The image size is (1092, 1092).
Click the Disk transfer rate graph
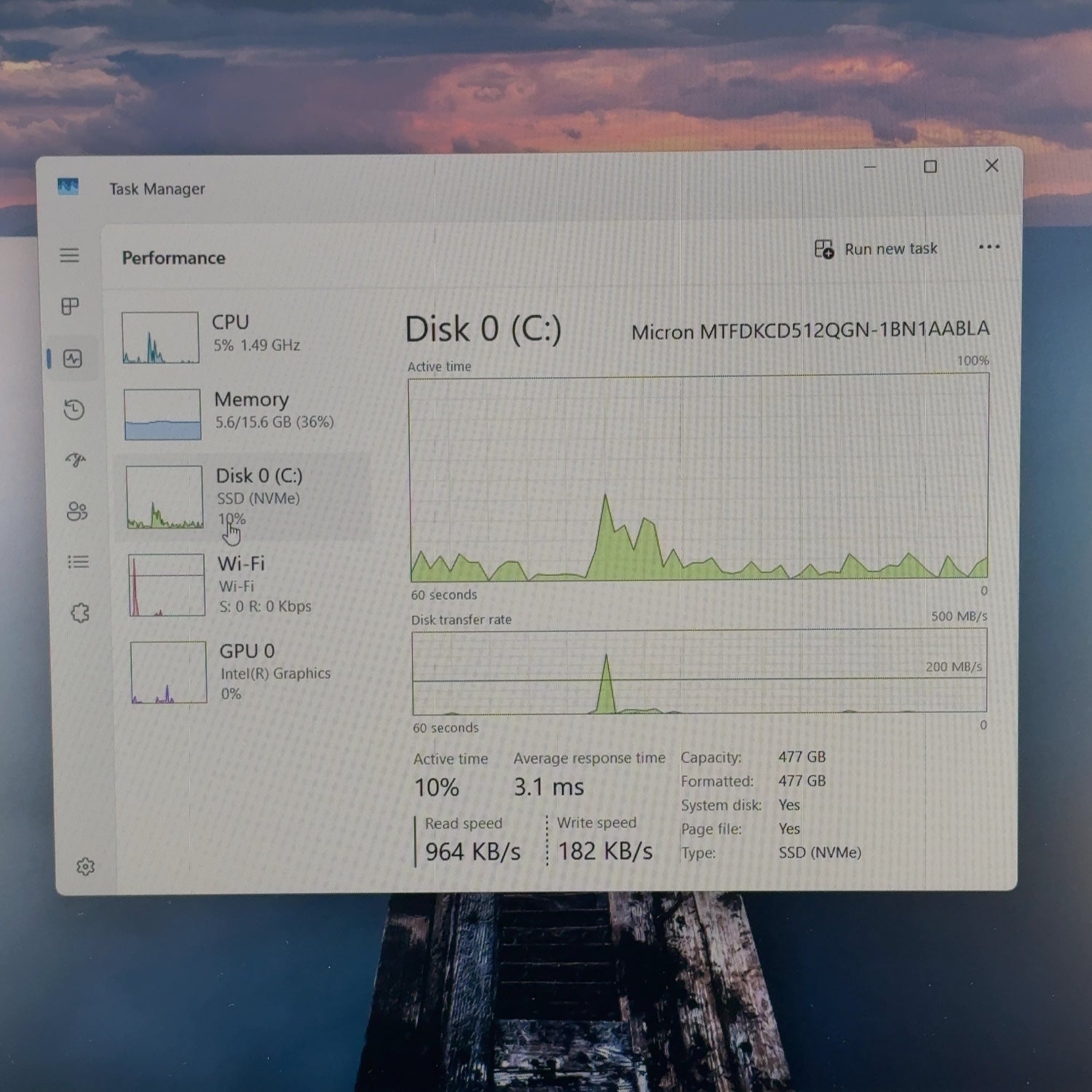[x=700, y=672]
